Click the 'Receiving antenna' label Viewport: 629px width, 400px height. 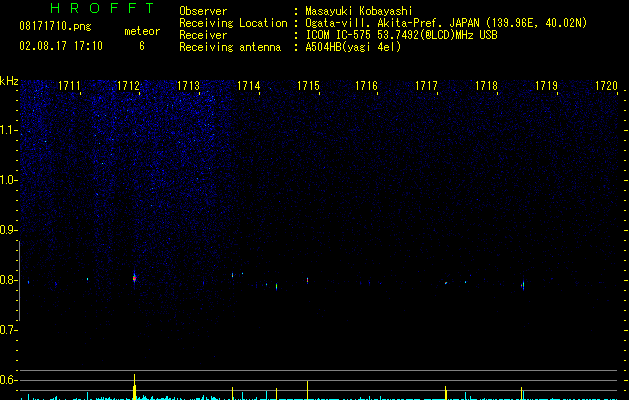pos(230,47)
